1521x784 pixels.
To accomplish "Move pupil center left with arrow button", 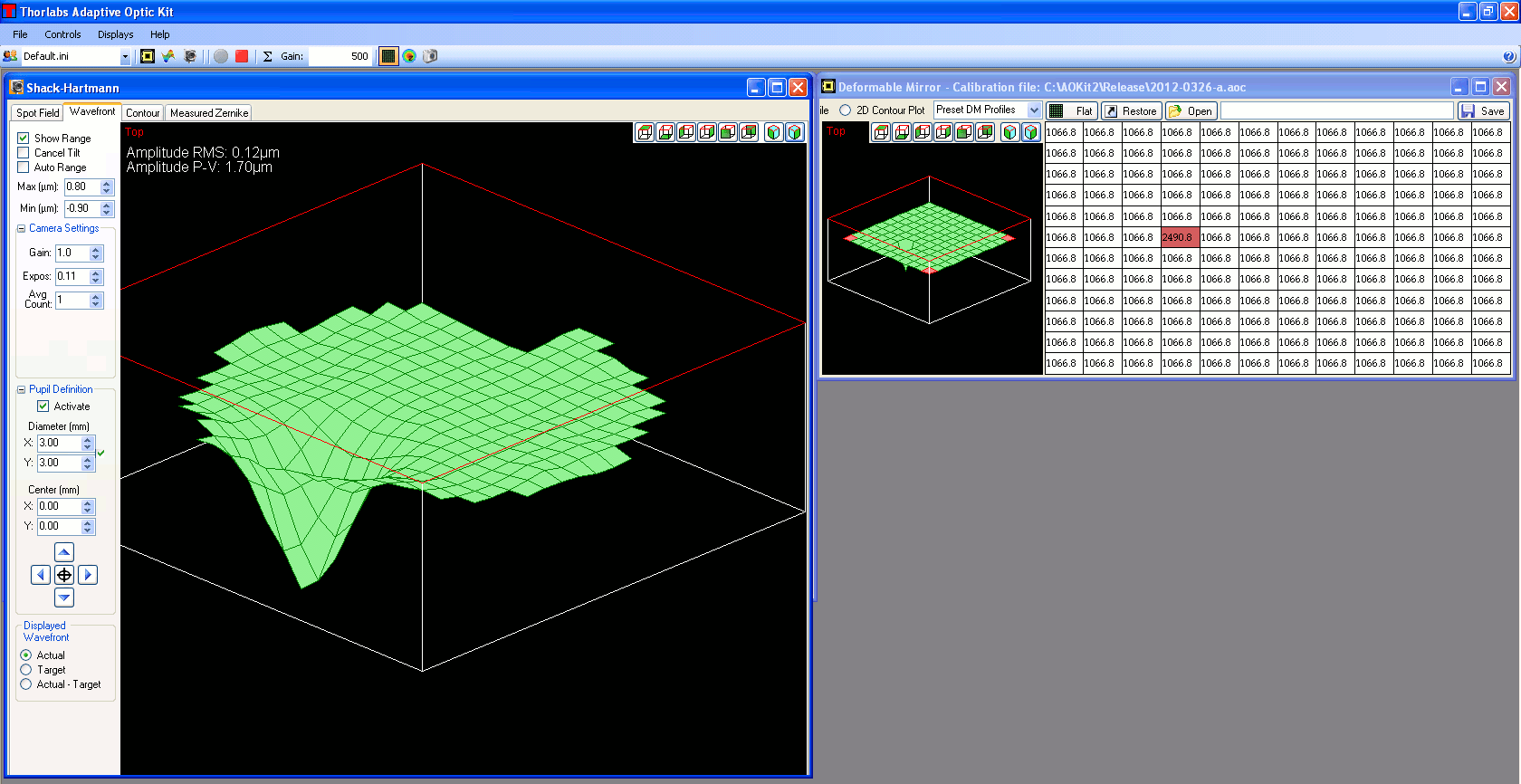I will coord(41,575).
